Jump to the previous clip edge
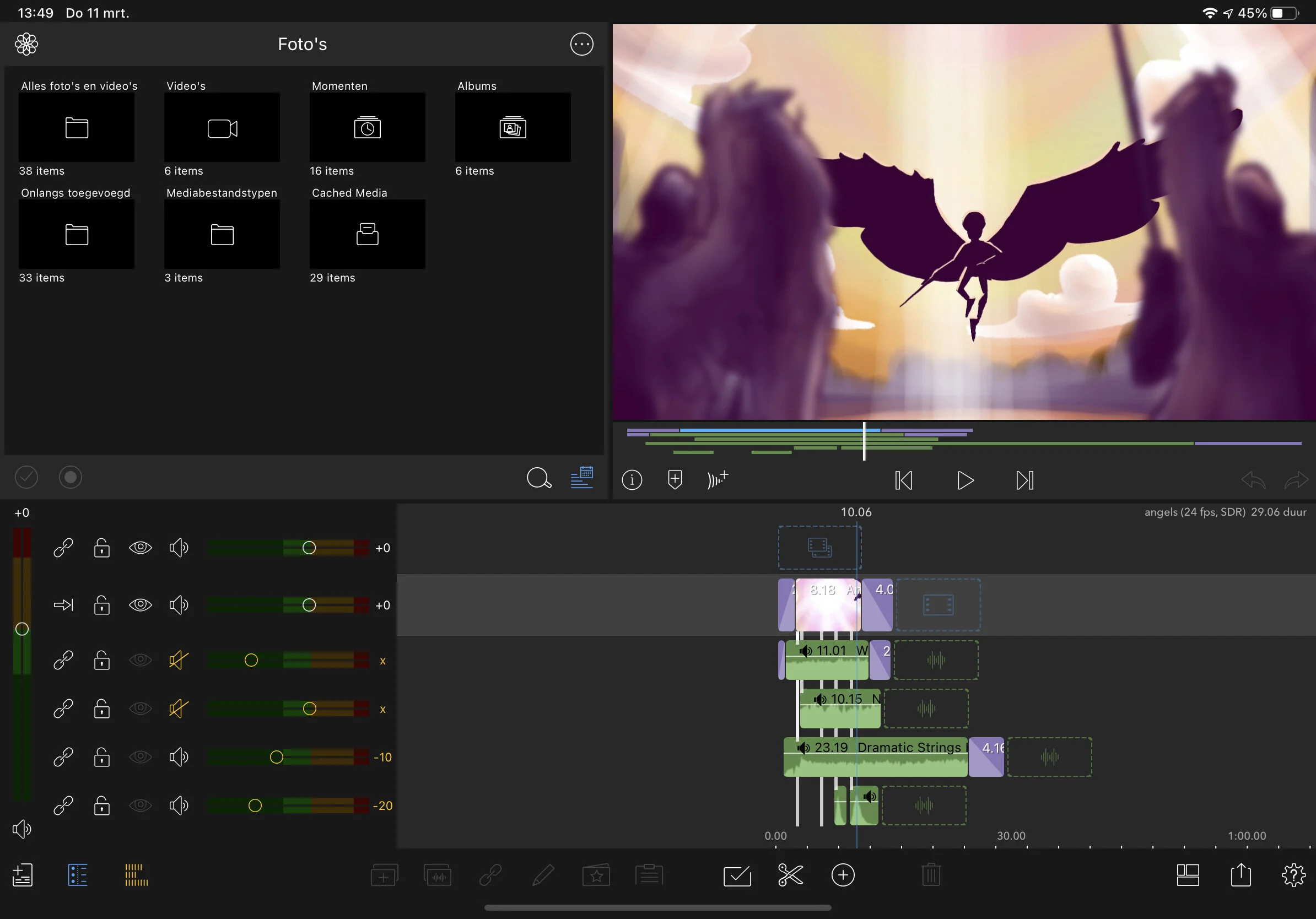Viewport: 1316px width, 919px height. pyautogui.click(x=903, y=480)
